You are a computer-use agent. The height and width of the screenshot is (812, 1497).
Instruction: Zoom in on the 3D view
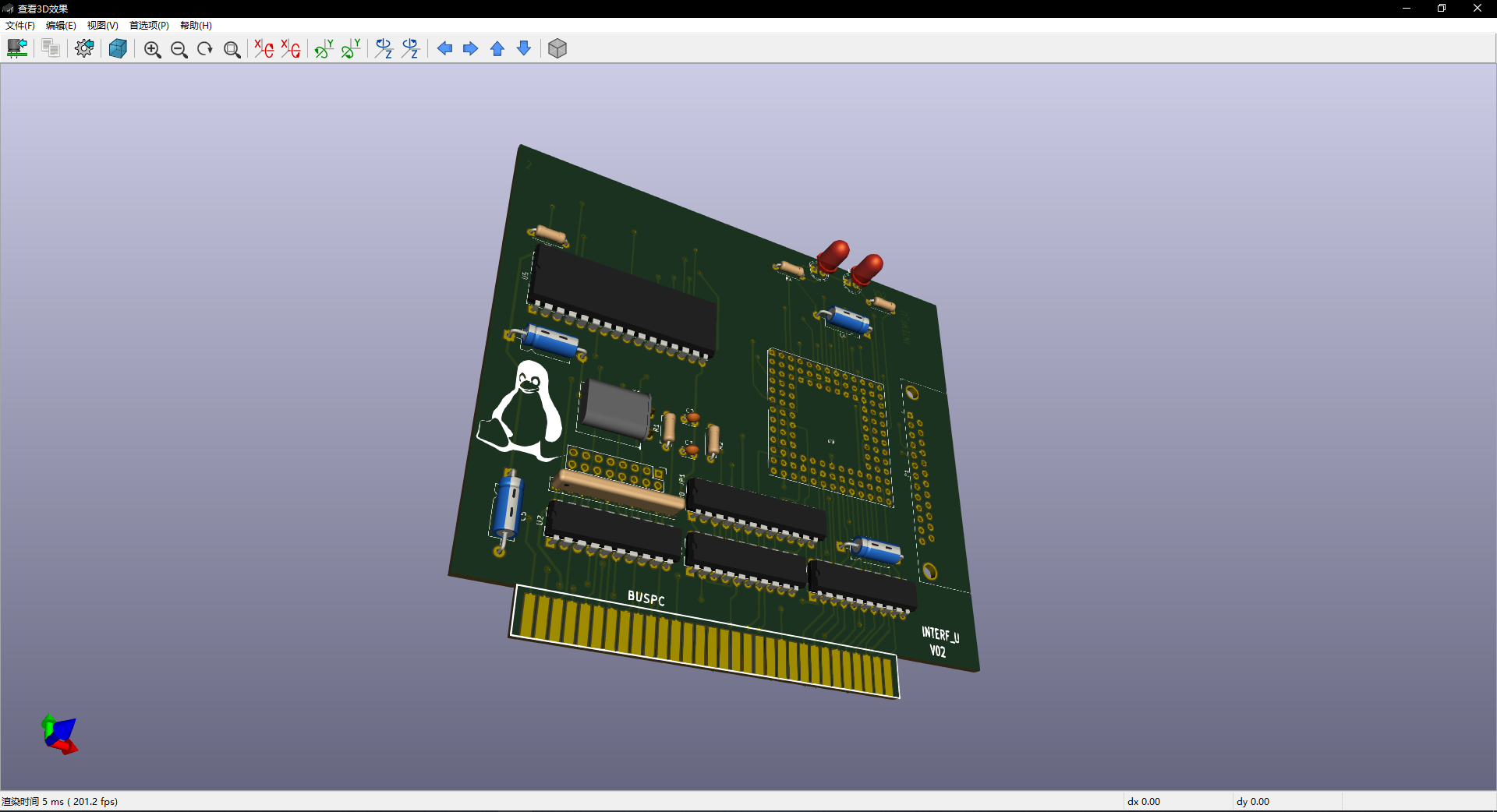(x=153, y=49)
